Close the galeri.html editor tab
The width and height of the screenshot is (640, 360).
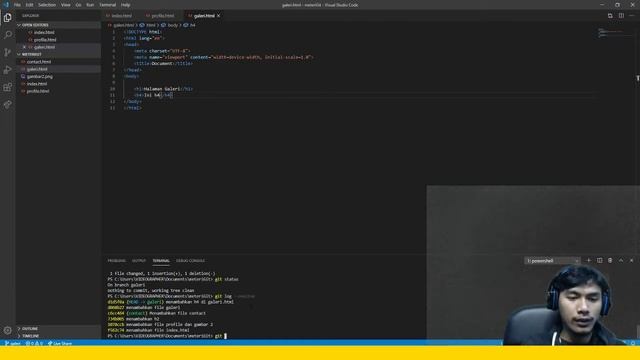coord(219,16)
